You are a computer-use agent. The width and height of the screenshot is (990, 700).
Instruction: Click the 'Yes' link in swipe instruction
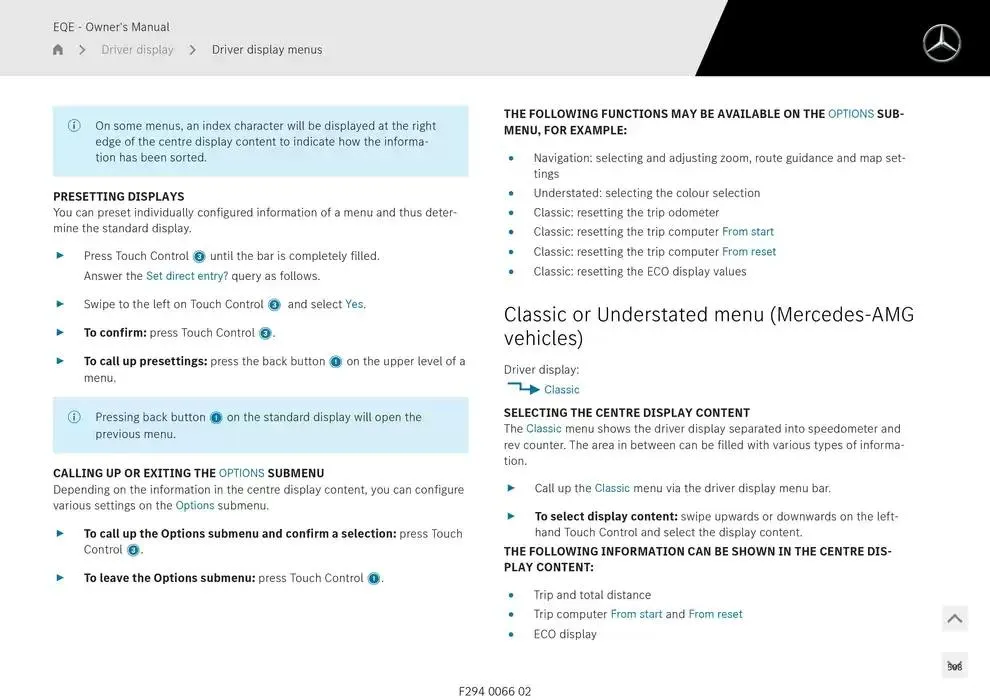click(354, 304)
